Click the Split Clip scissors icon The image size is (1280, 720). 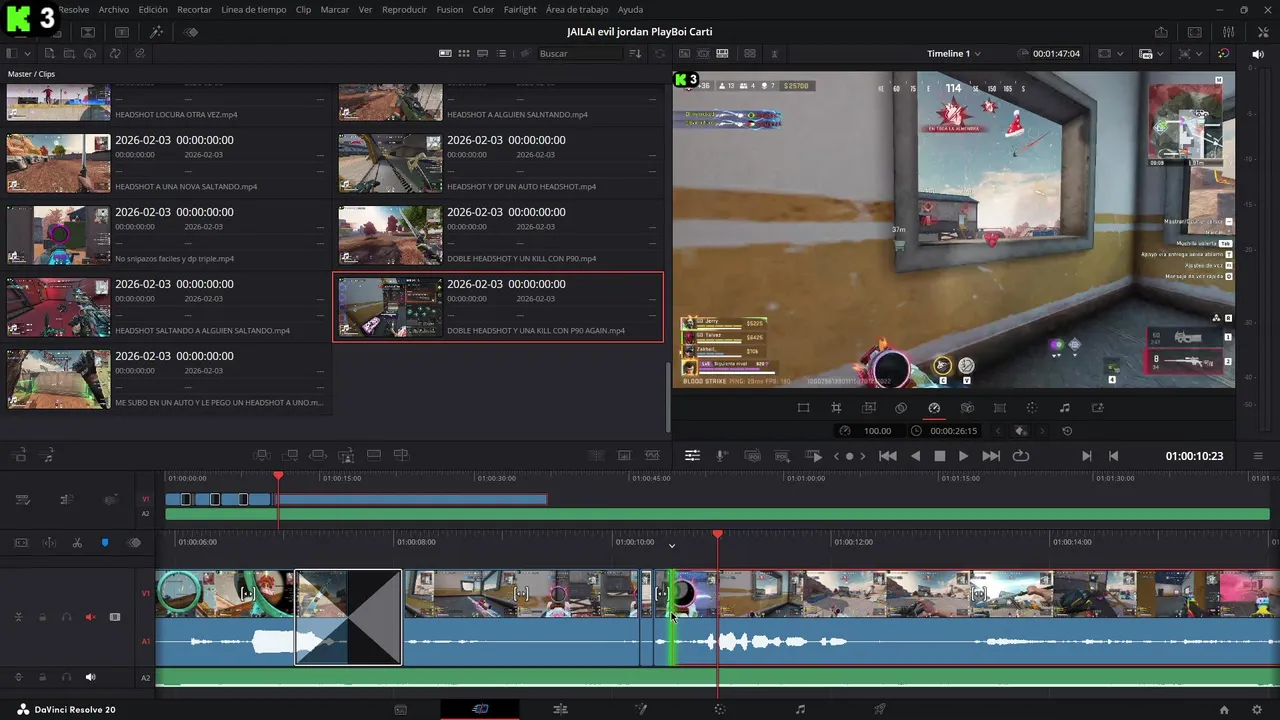[x=77, y=542]
